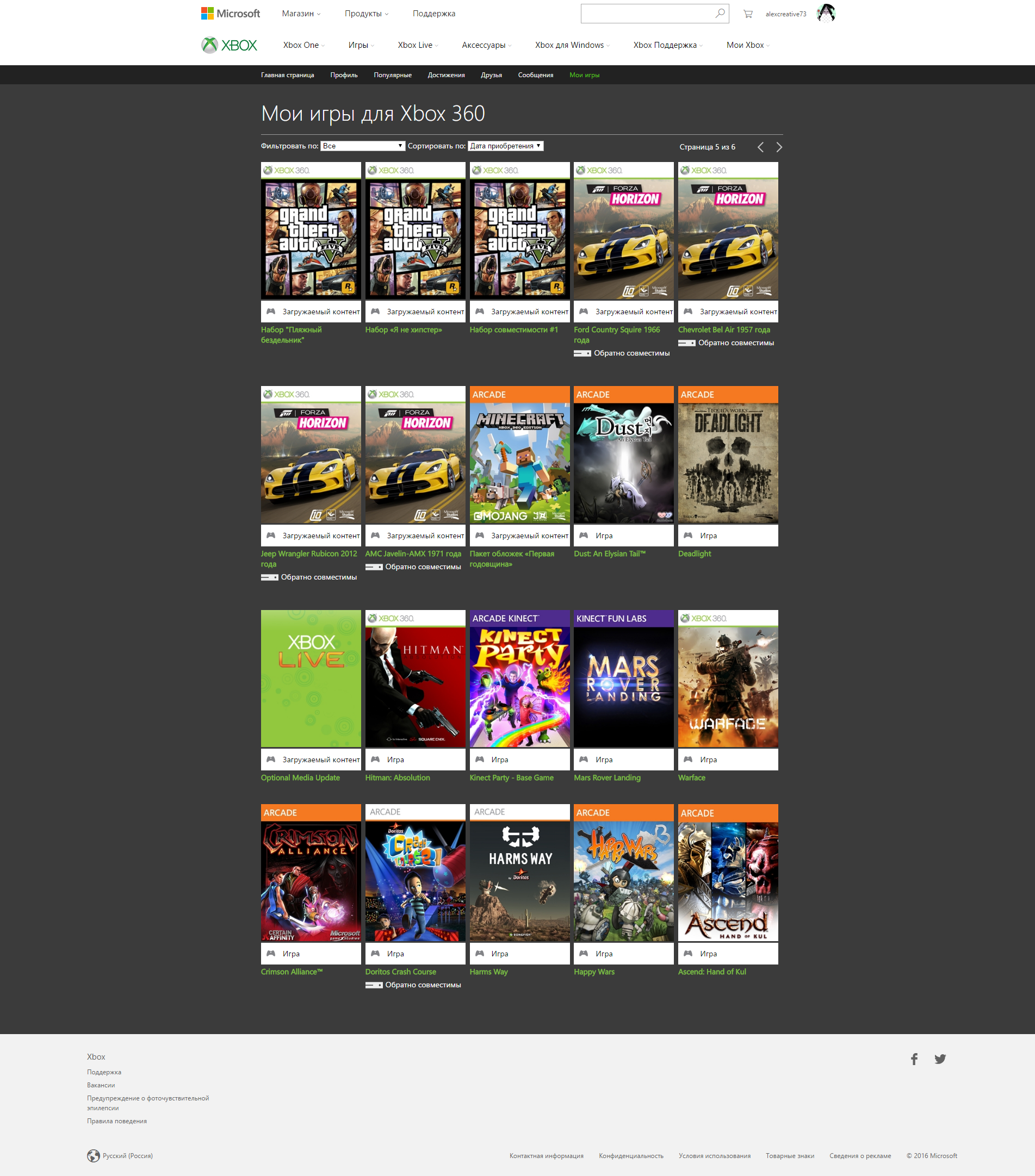The height and width of the screenshot is (1176, 1035).
Task: Open the shopping cart icon
Action: [x=748, y=14]
